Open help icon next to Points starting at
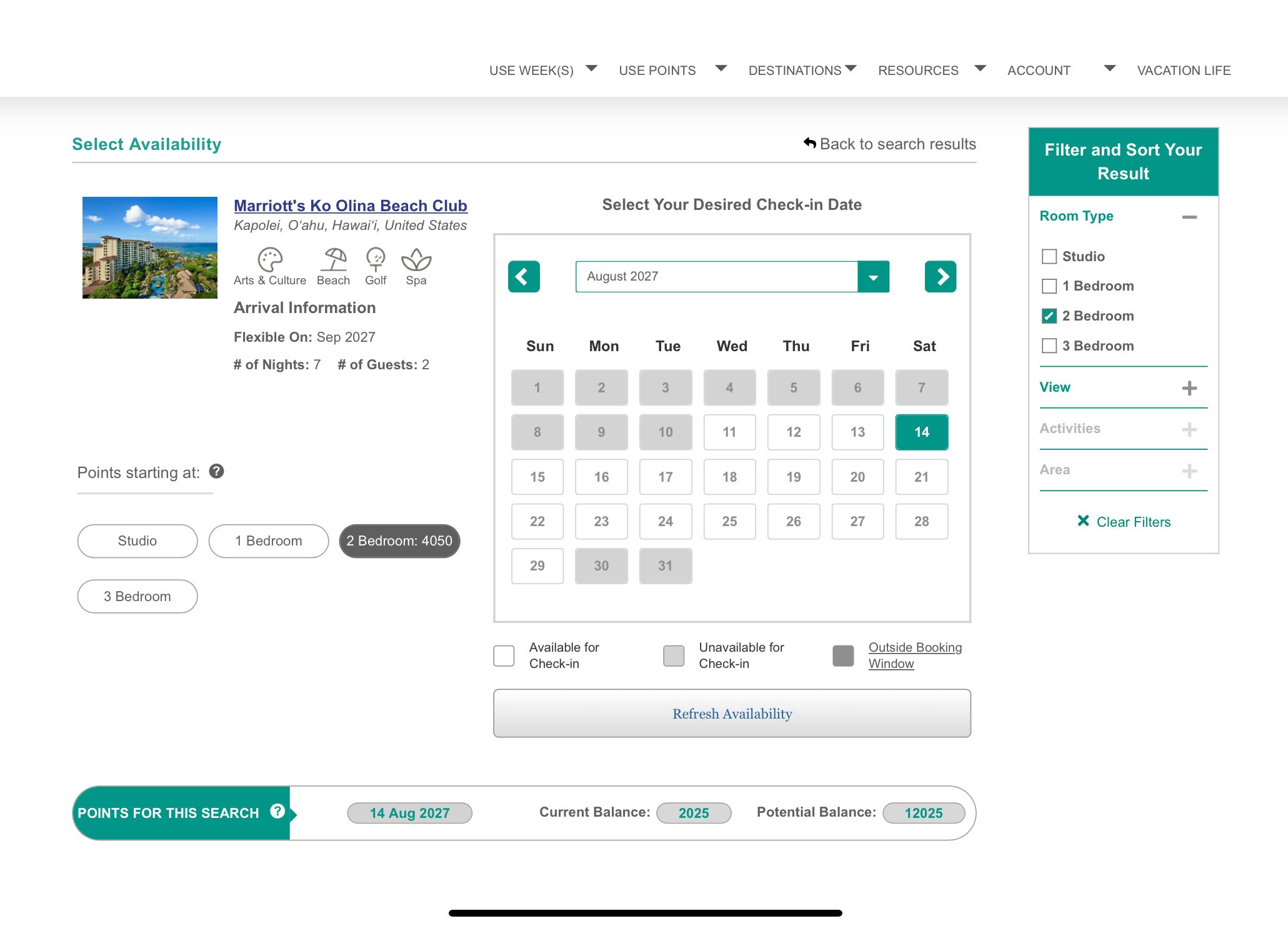Image resolution: width=1288 pixels, height=926 pixels. tap(216, 471)
